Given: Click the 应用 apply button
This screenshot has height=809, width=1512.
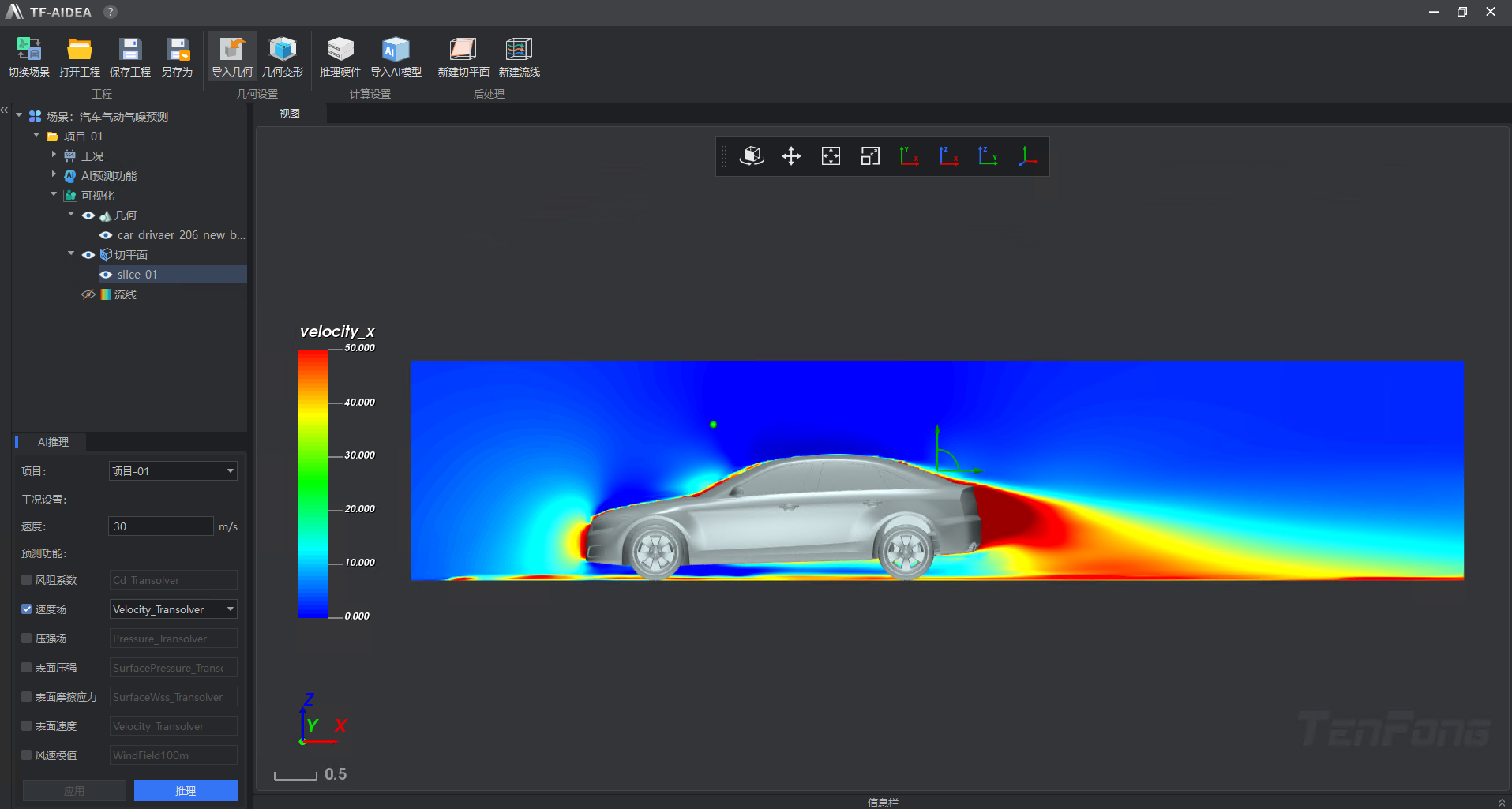Looking at the screenshot, I should 74,790.
